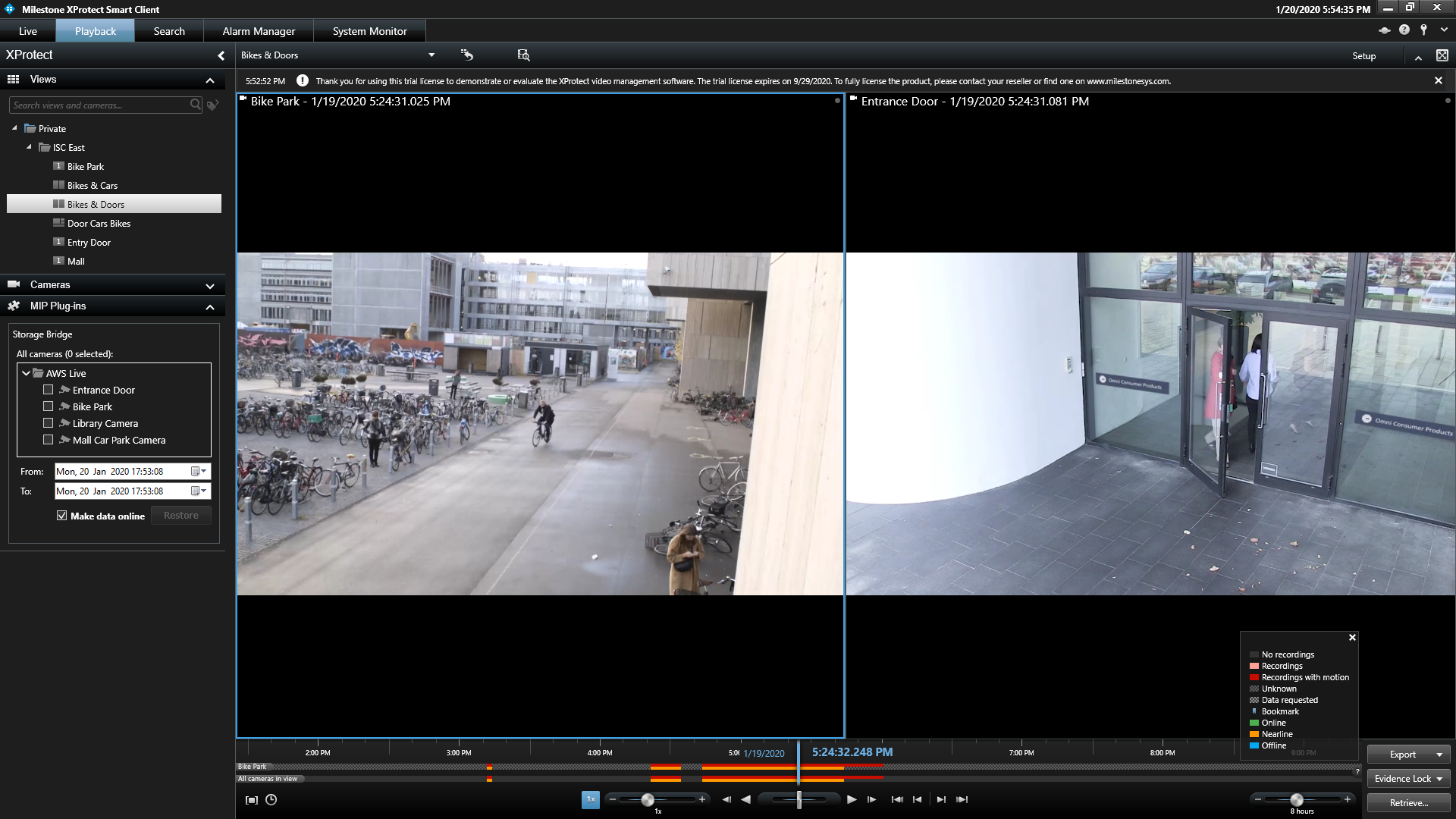This screenshot has width=1456, height=819.
Task: Click the play forward button
Action: 852,799
